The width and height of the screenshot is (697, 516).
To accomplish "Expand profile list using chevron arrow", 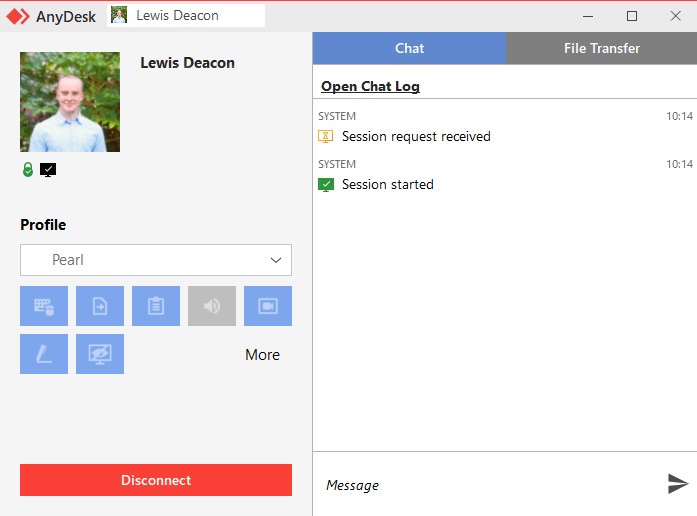I will pyautogui.click(x=277, y=260).
